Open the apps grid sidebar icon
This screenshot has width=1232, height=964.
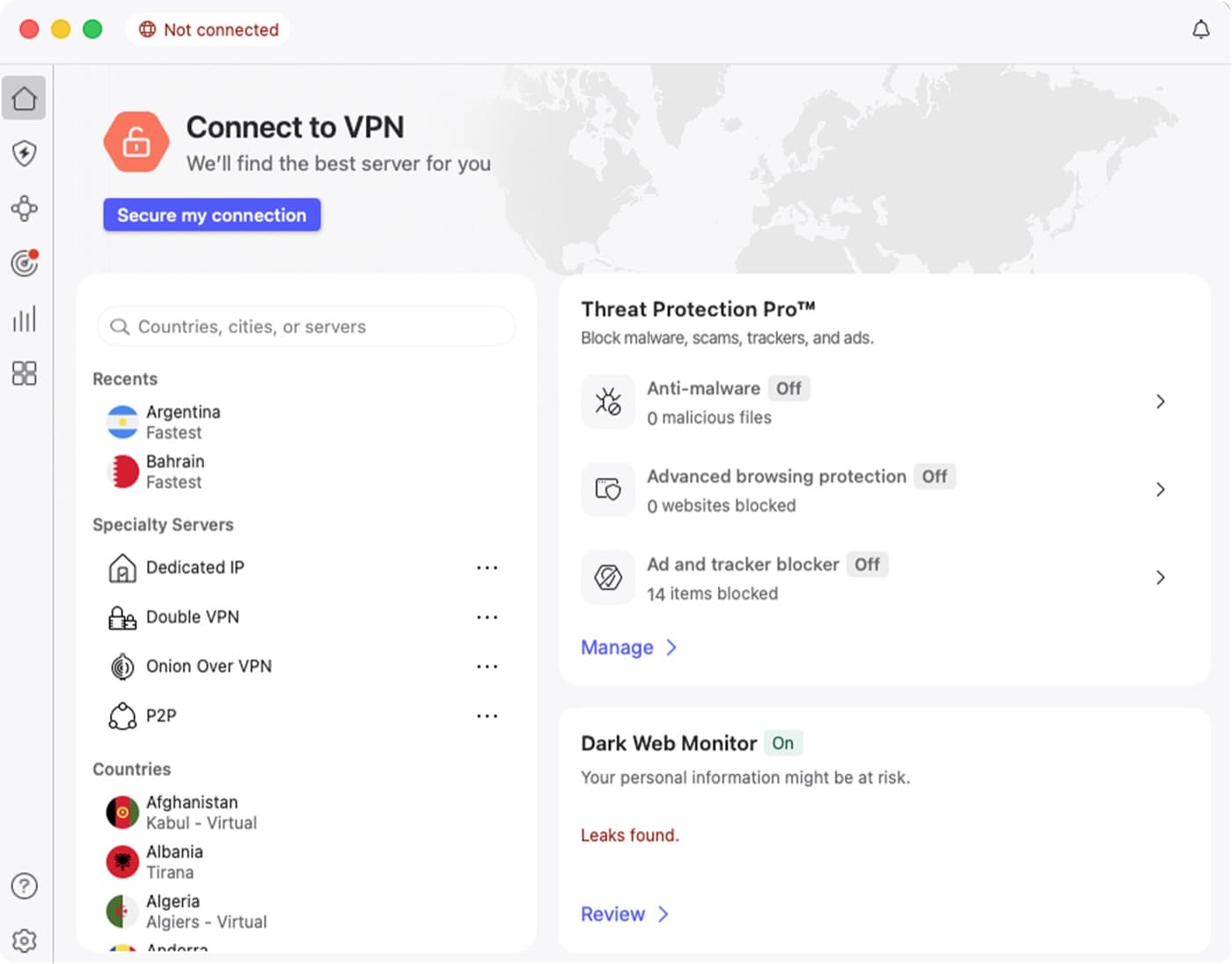pos(25,373)
